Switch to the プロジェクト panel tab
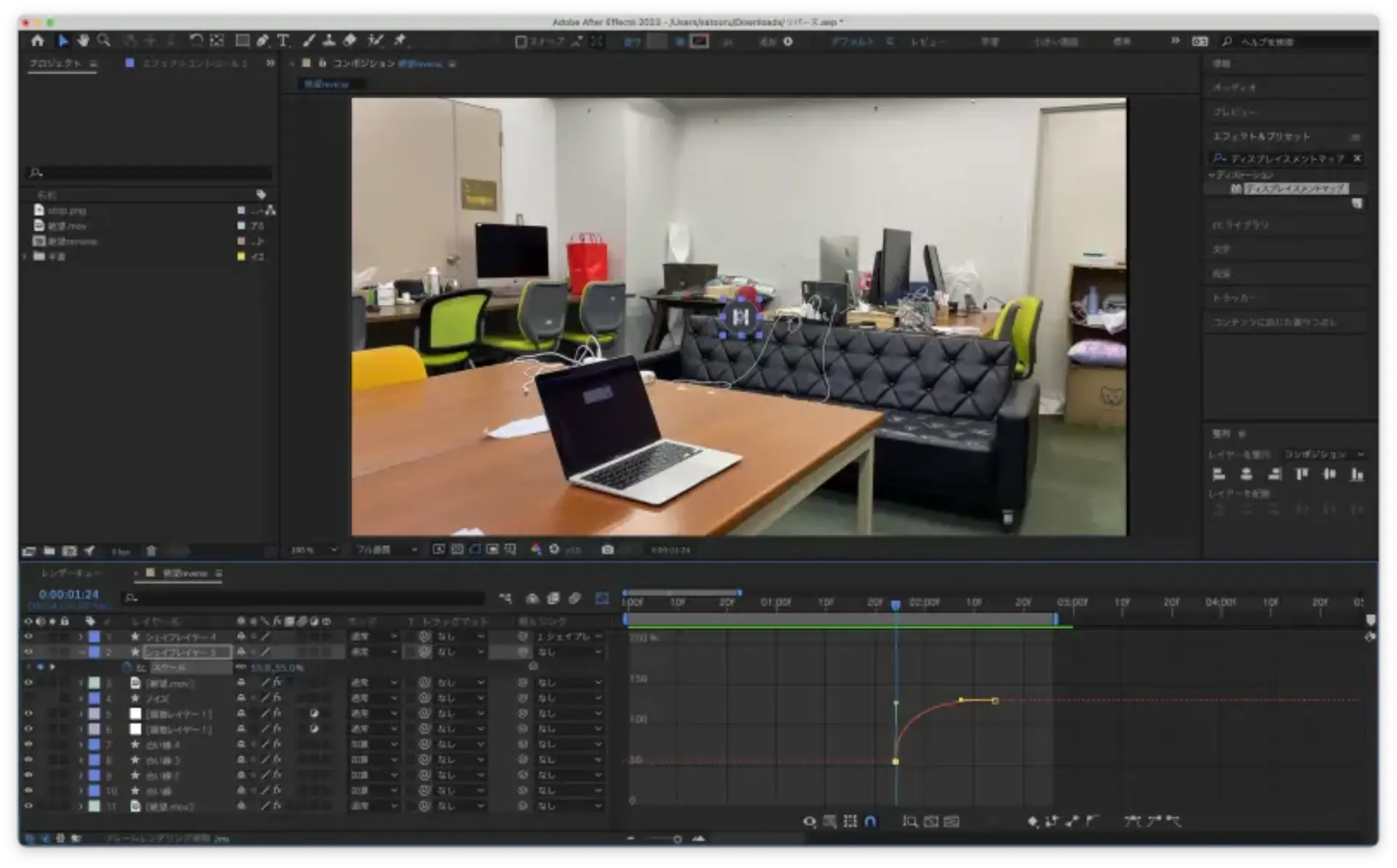The image size is (1397, 868). [x=55, y=63]
